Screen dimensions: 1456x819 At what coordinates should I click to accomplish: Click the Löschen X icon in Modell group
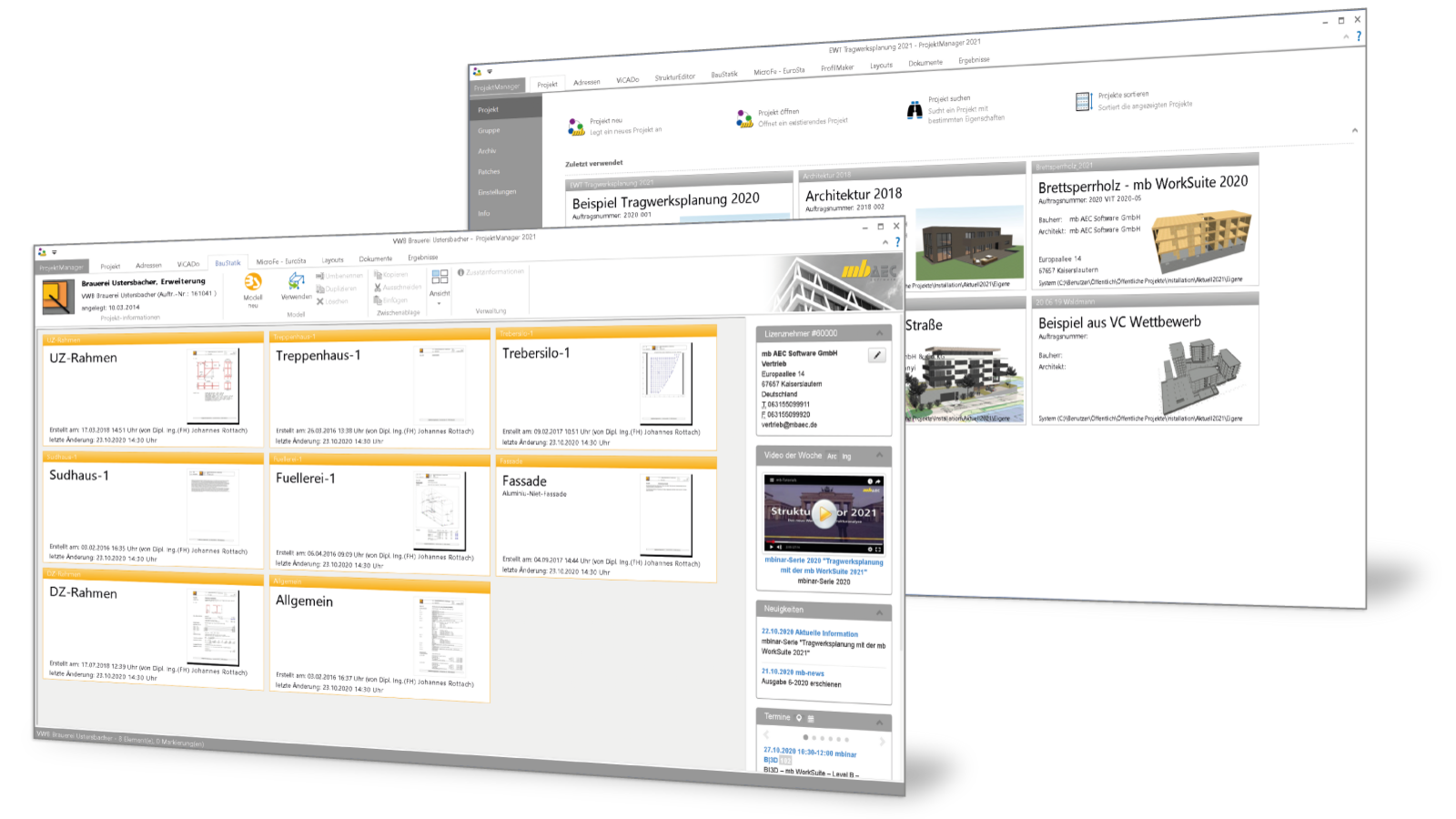(x=320, y=301)
